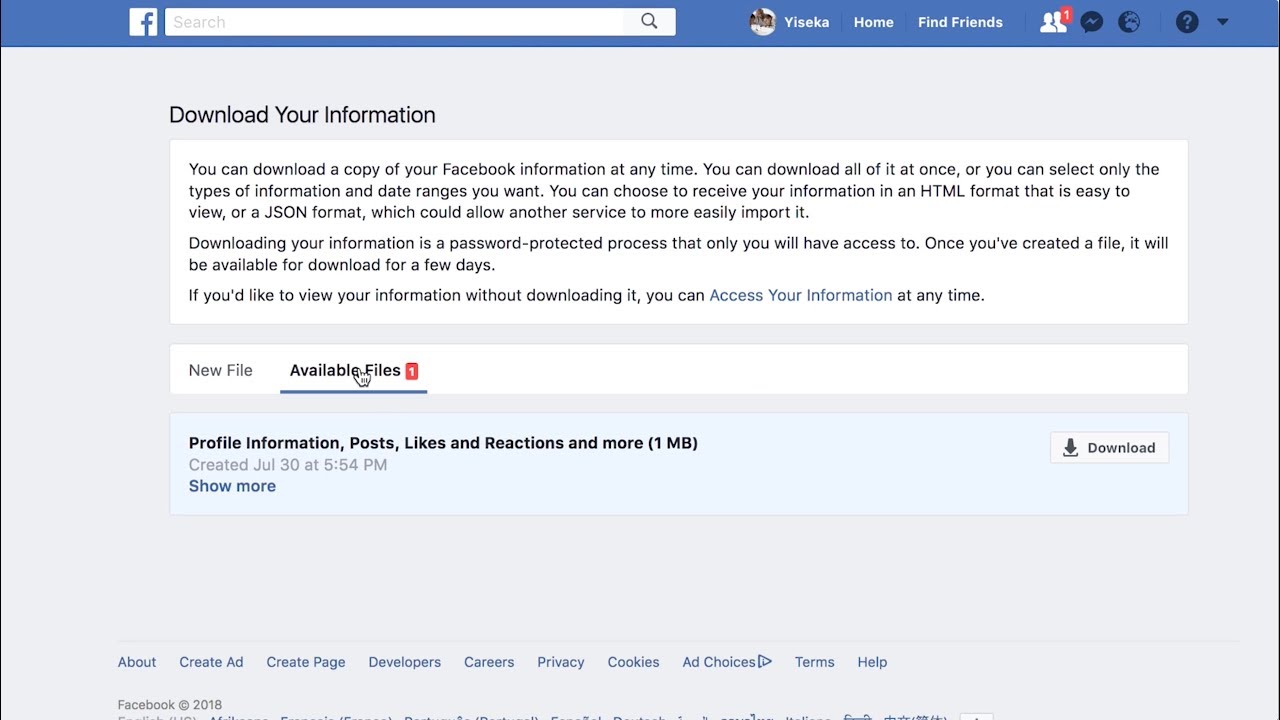1280x720 pixels.
Task: Open the Privacy footer link
Action: (x=560, y=662)
